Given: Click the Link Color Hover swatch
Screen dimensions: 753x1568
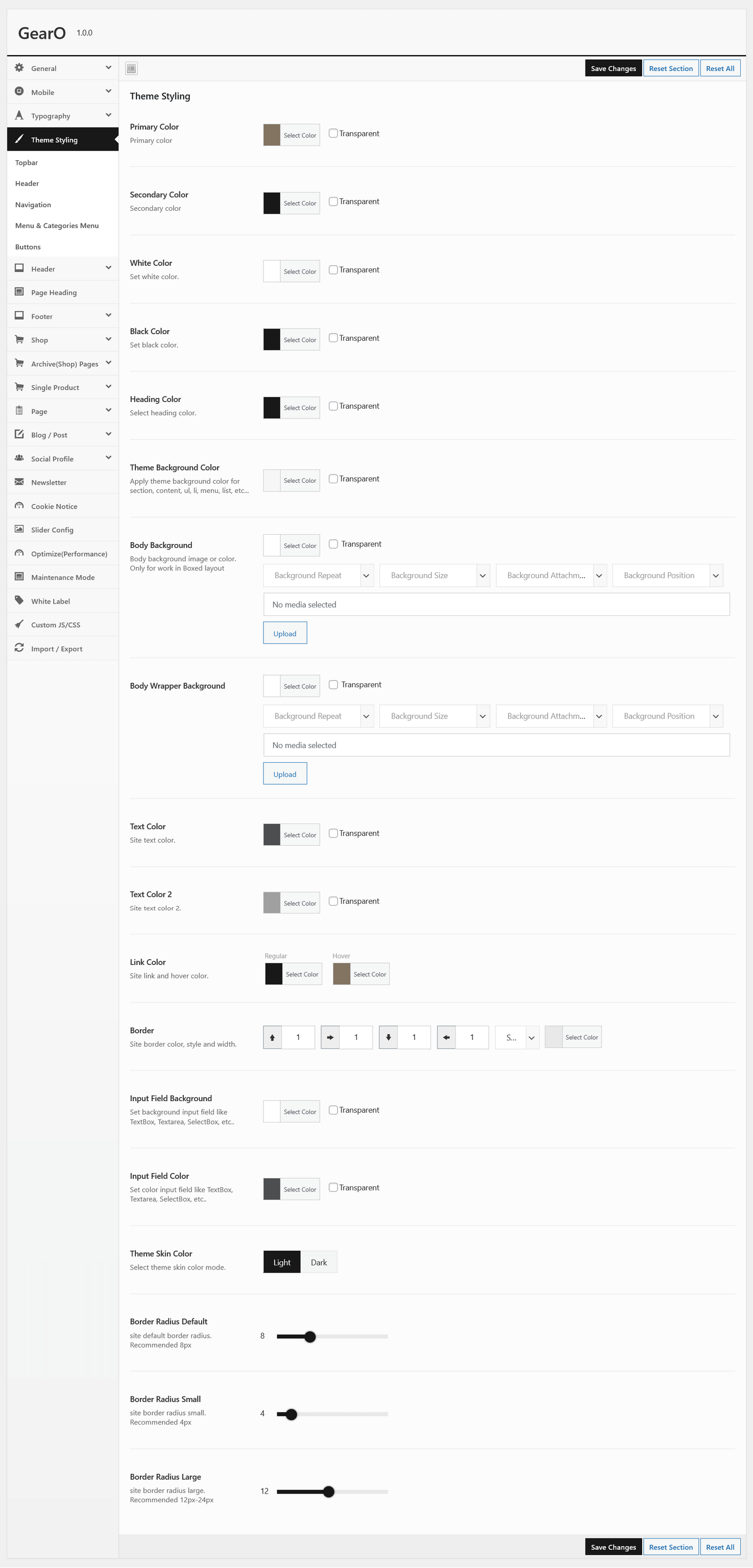Looking at the screenshot, I should tap(342, 974).
